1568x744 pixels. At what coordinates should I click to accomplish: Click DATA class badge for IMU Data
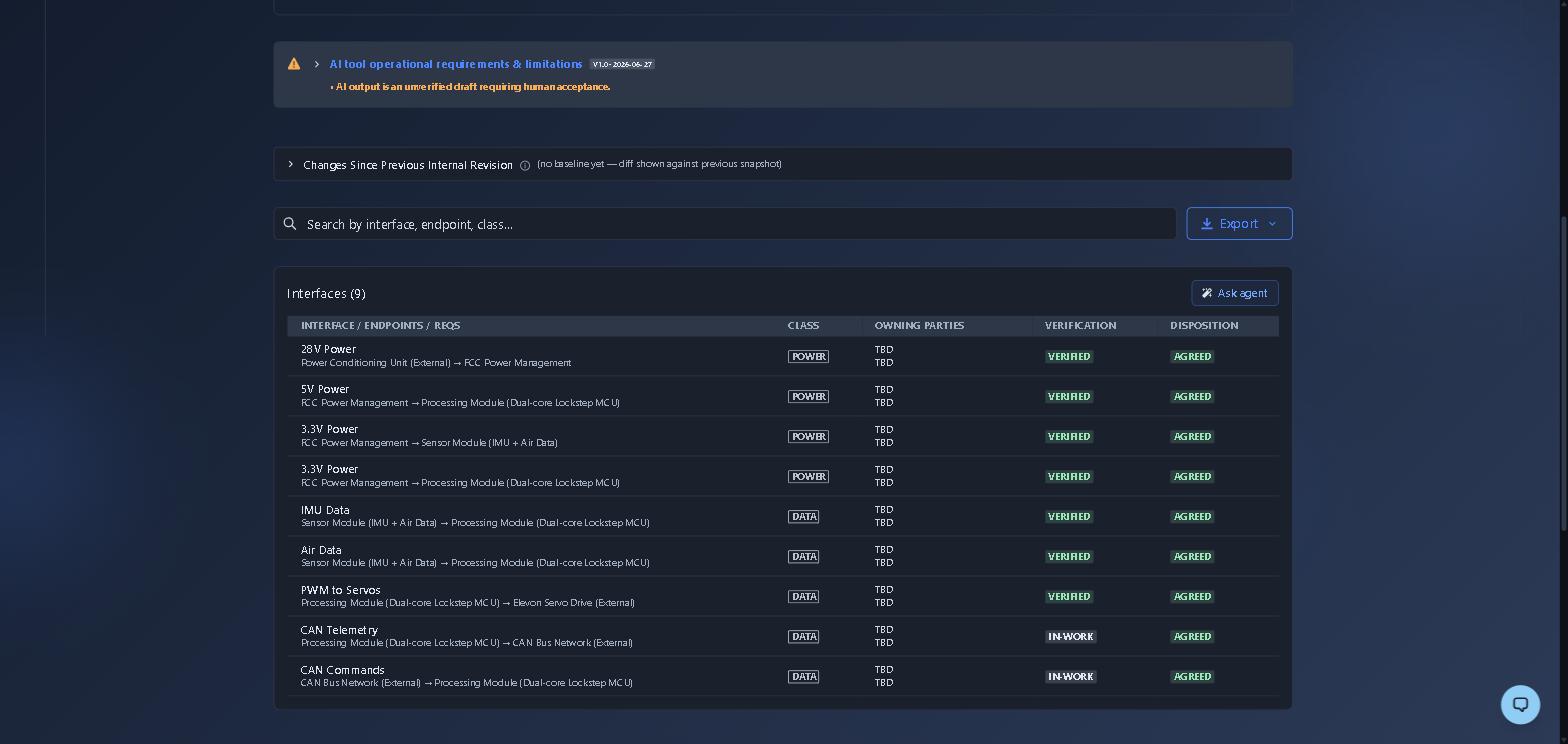pos(803,517)
